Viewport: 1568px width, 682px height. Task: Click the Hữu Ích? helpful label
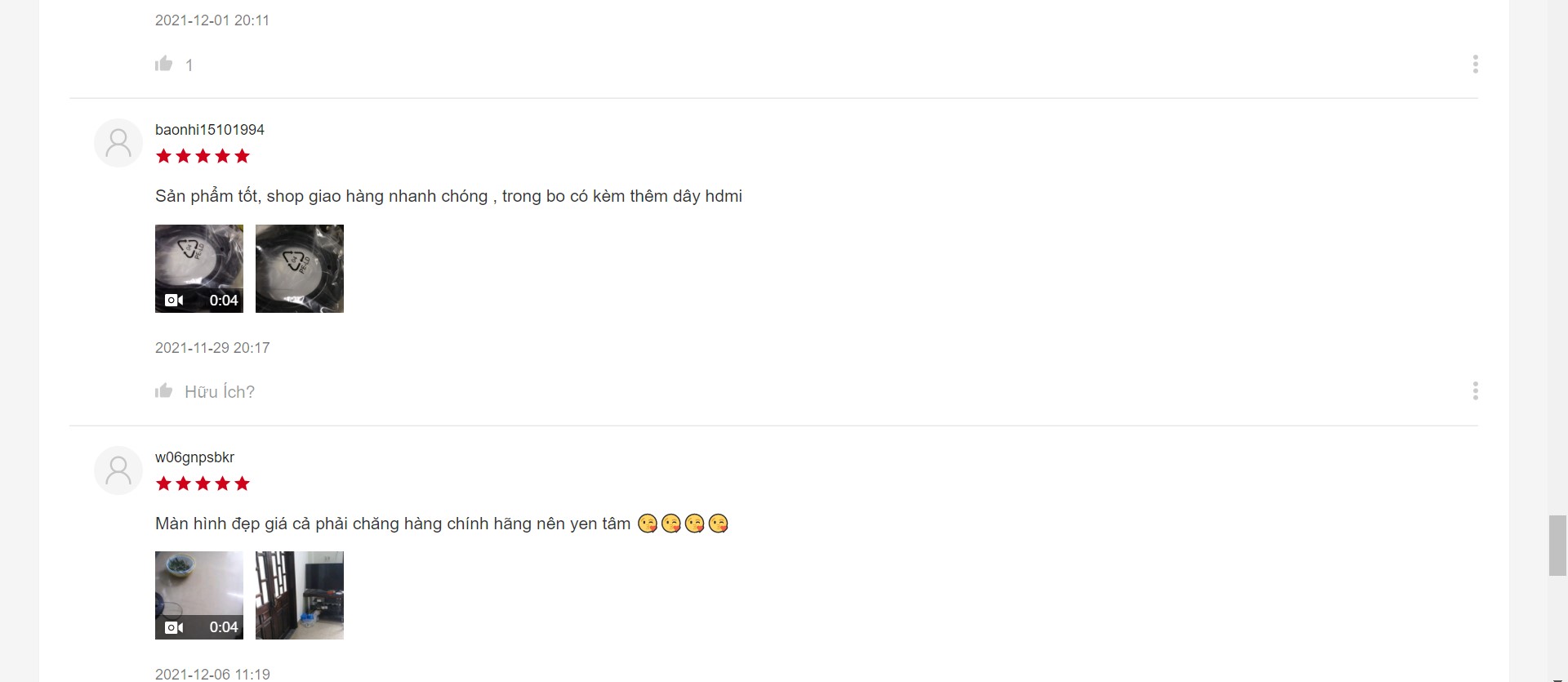click(220, 392)
